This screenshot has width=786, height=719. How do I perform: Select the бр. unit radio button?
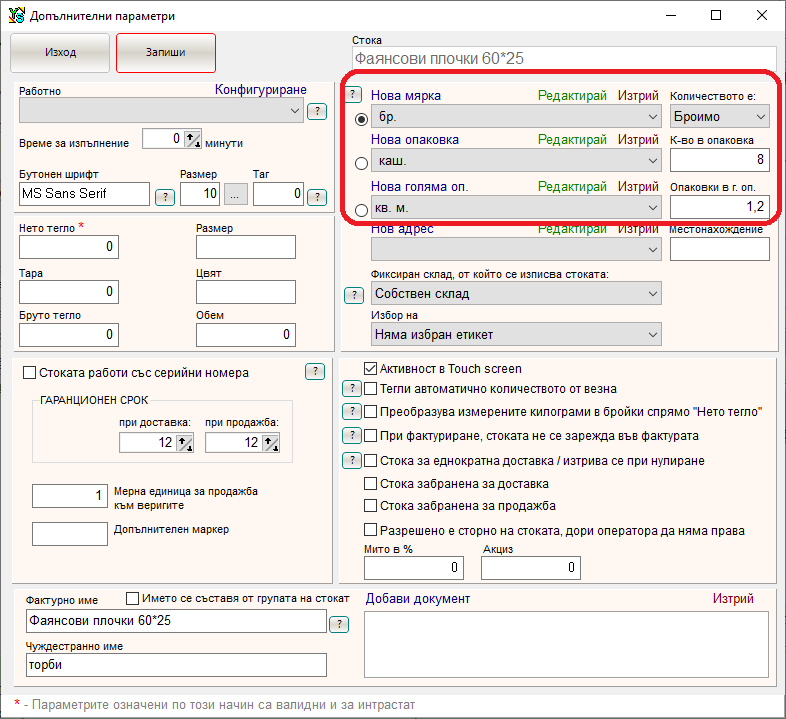[361, 119]
